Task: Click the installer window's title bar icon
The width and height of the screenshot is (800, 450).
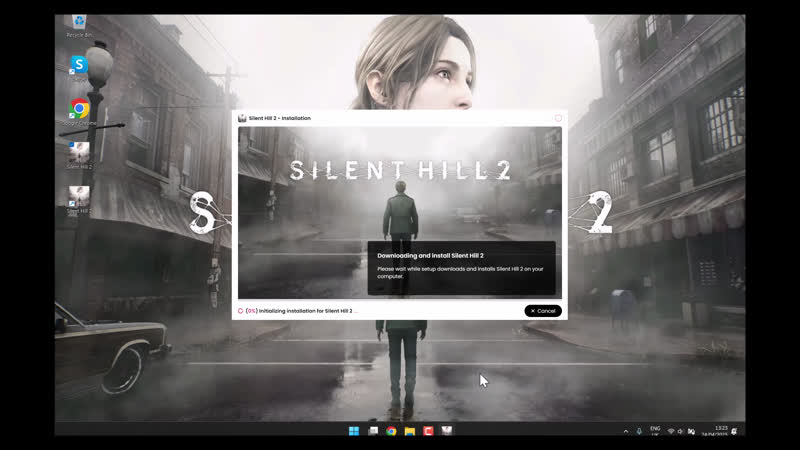Action: (242, 118)
